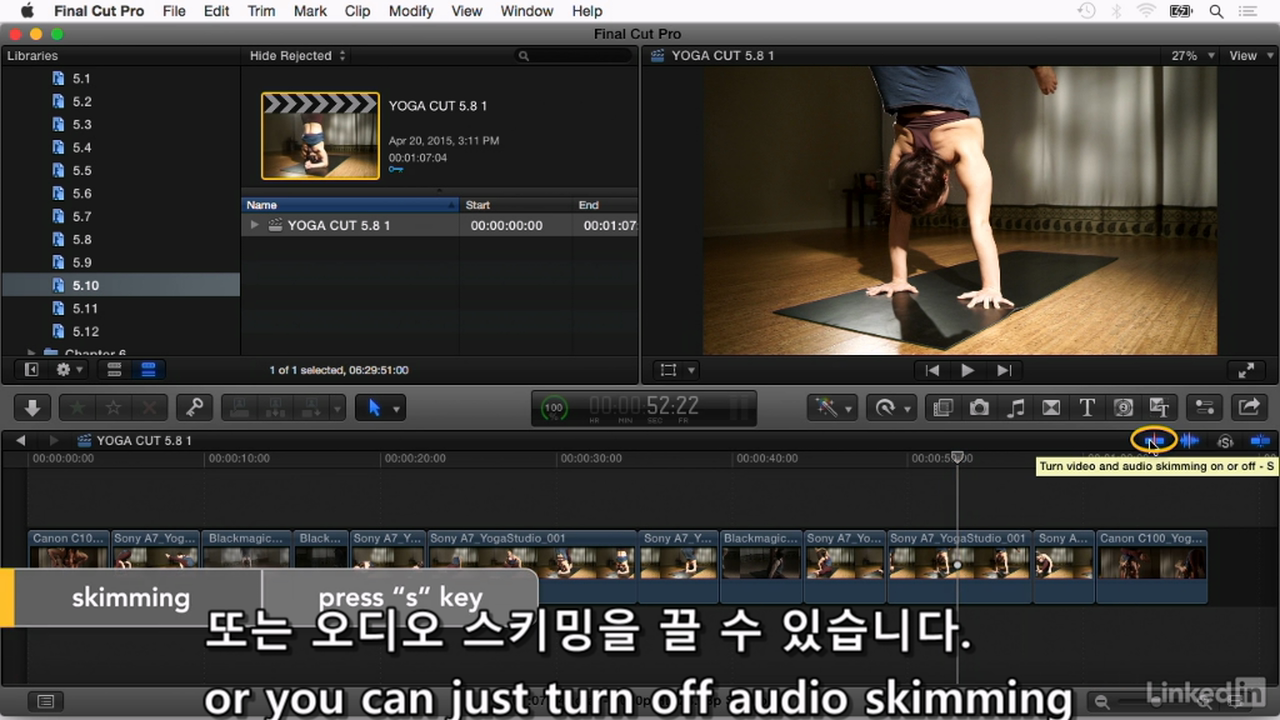Select event 5.10 in Libraries
The image size is (1280, 720).
pos(120,285)
